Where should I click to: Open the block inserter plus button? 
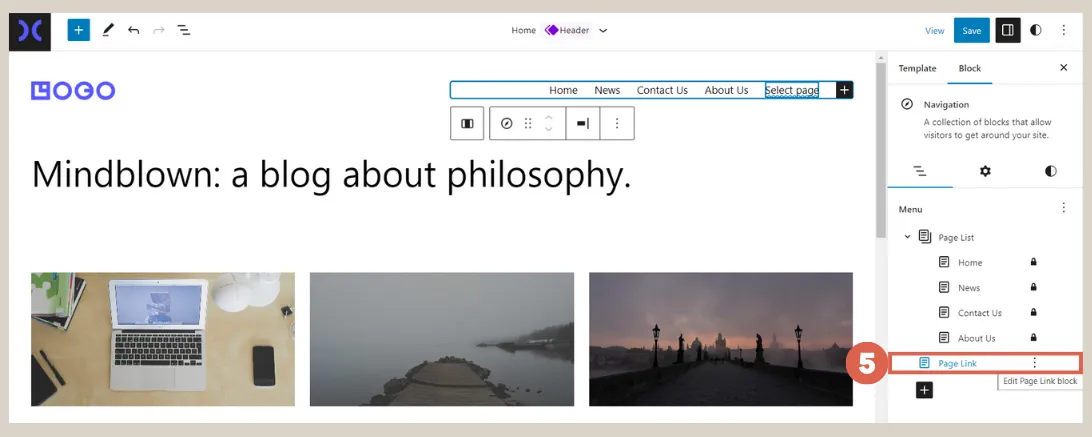tap(79, 30)
